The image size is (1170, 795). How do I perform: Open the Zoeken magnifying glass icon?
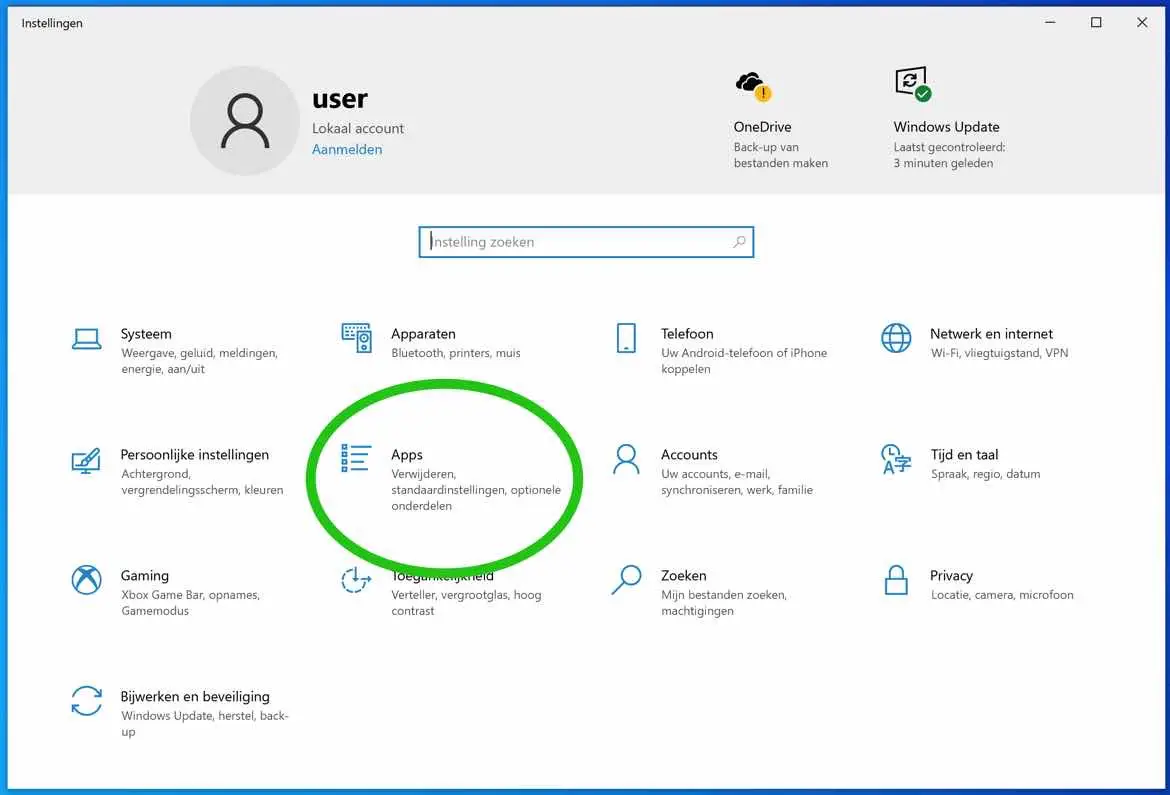(x=626, y=580)
